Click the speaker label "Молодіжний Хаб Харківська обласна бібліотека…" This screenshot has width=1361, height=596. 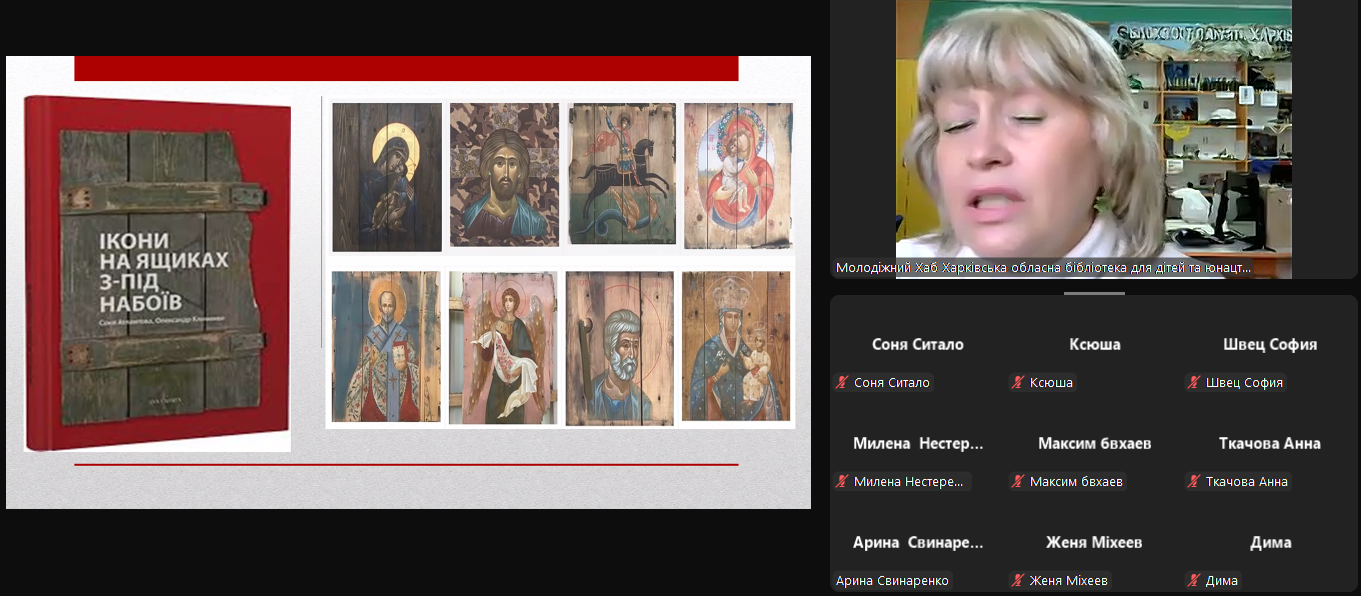(x=1043, y=268)
